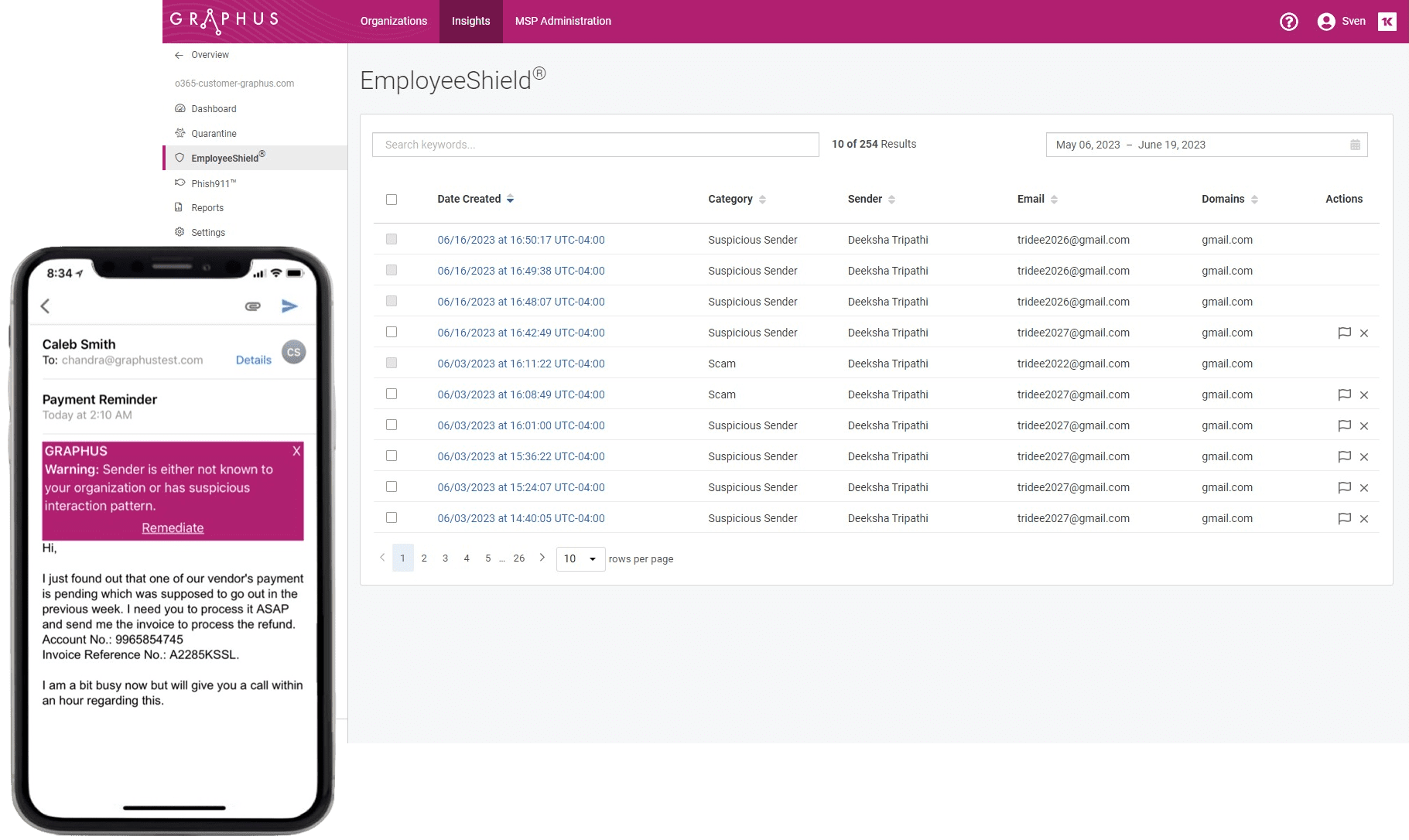Click the help question mark icon

[1288, 22]
